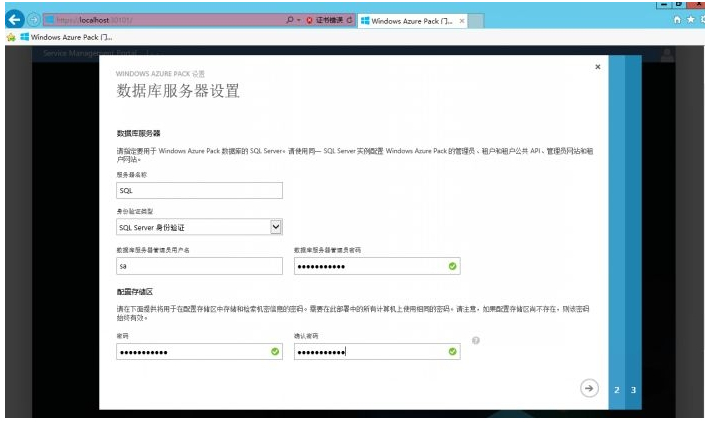Go to wizard step 3
The width and height of the screenshot is (708, 422).
pyautogui.click(x=633, y=390)
